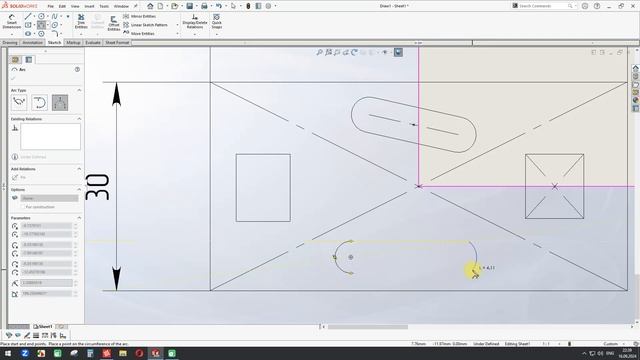The image size is (640, 360).
Task: Select the Ellipse sketch tool
Action: click(x=28, y=34)
